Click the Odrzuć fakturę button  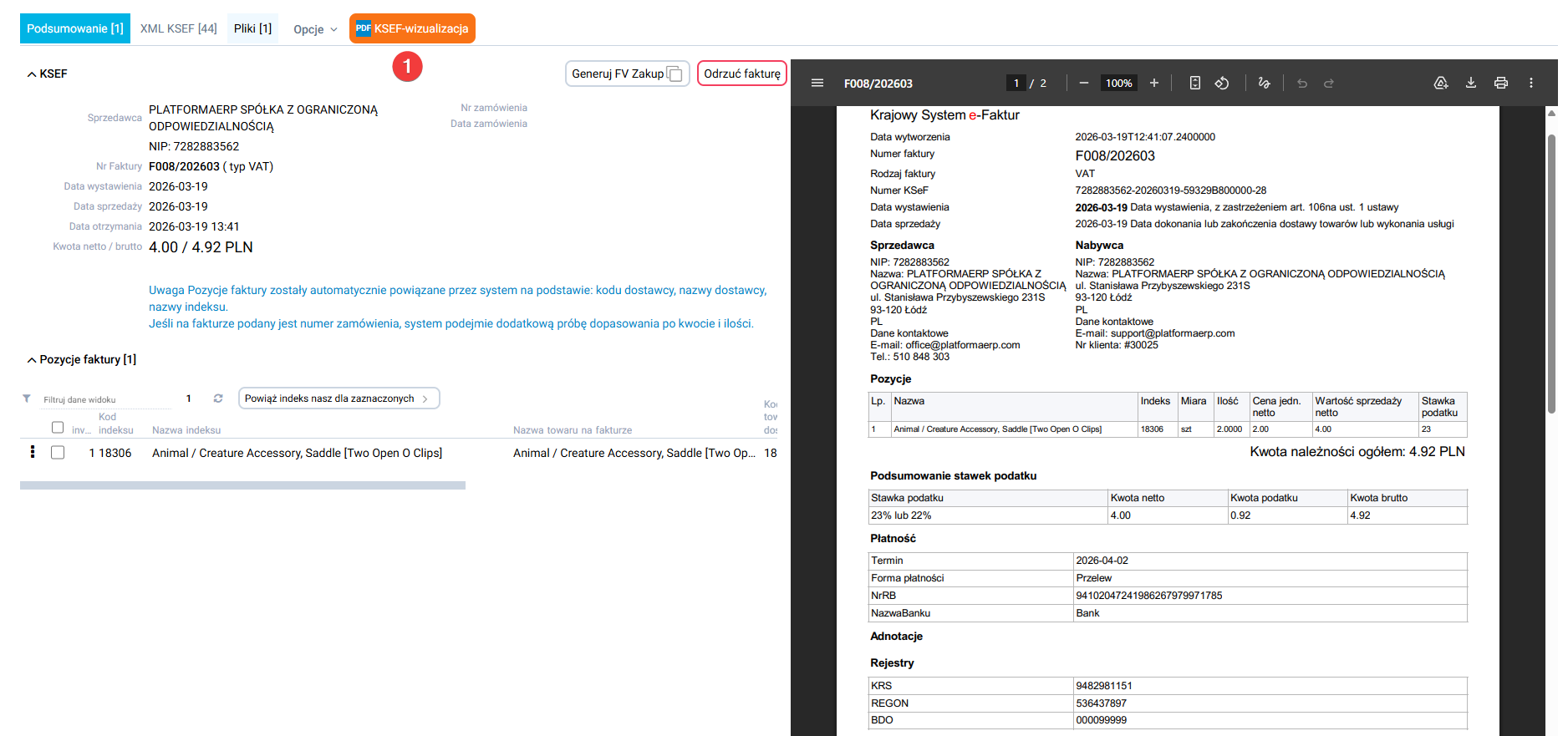point(741,74)
